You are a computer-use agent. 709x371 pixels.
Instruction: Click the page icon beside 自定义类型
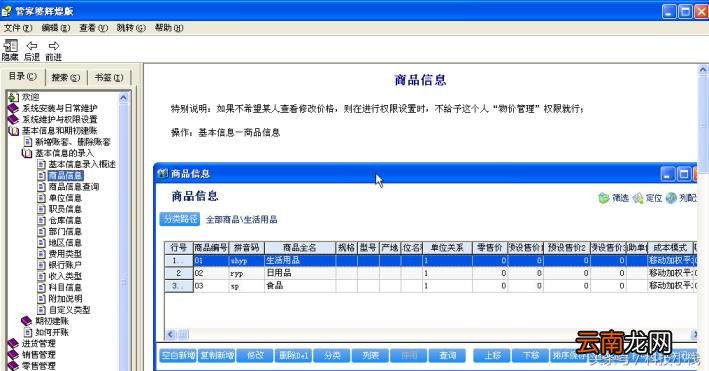pos(42,310)
